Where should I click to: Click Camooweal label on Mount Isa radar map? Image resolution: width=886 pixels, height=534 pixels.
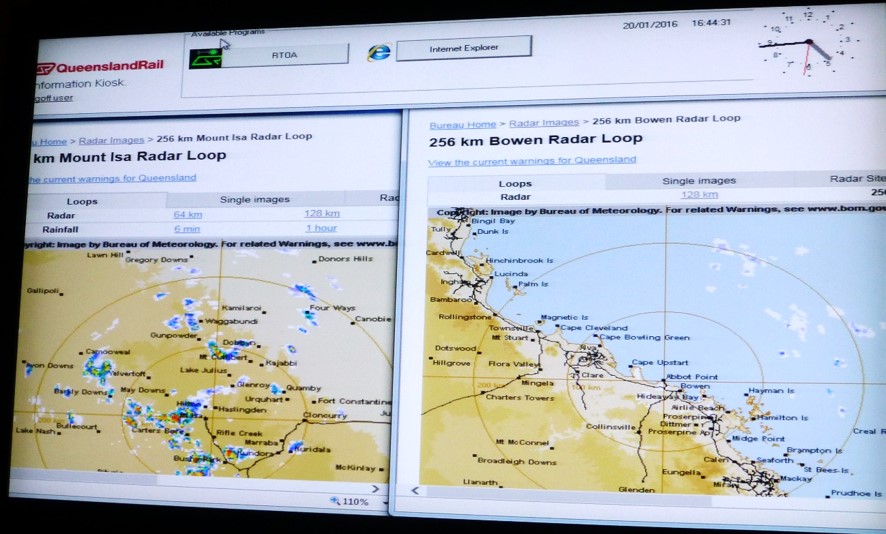pyautogui.click(x=107, y=352)
